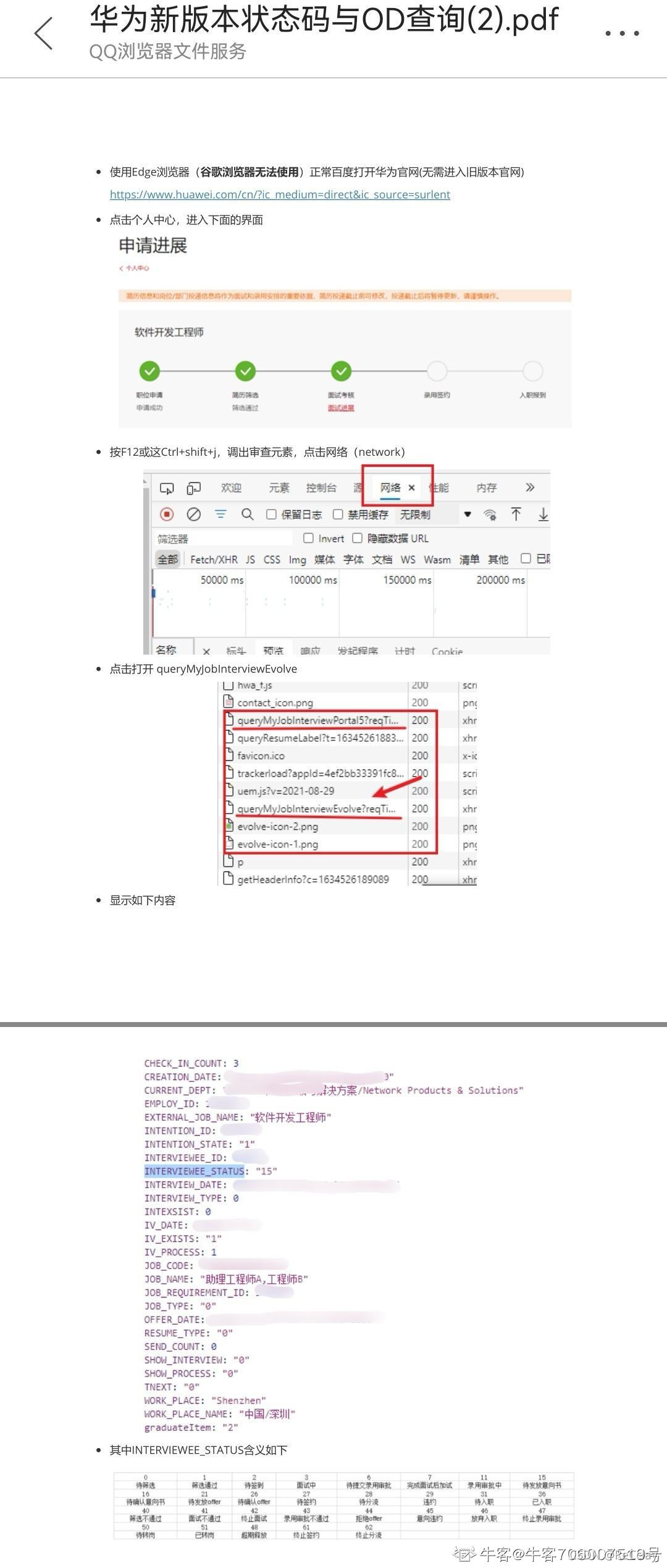Open the huawei.com link
The width and height of the screenshot is (667, 1568).
pyautogui.click(x=280, y=195)
